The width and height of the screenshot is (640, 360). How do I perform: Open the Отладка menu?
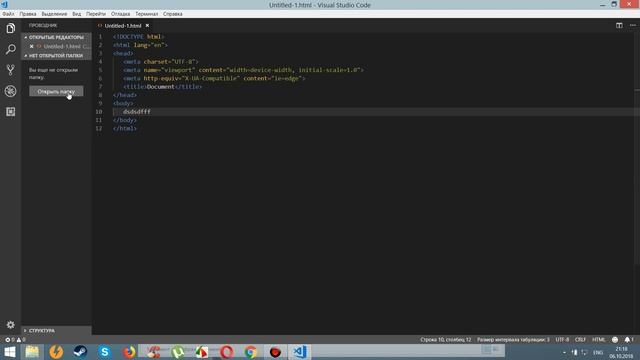(x=120, y=14)
